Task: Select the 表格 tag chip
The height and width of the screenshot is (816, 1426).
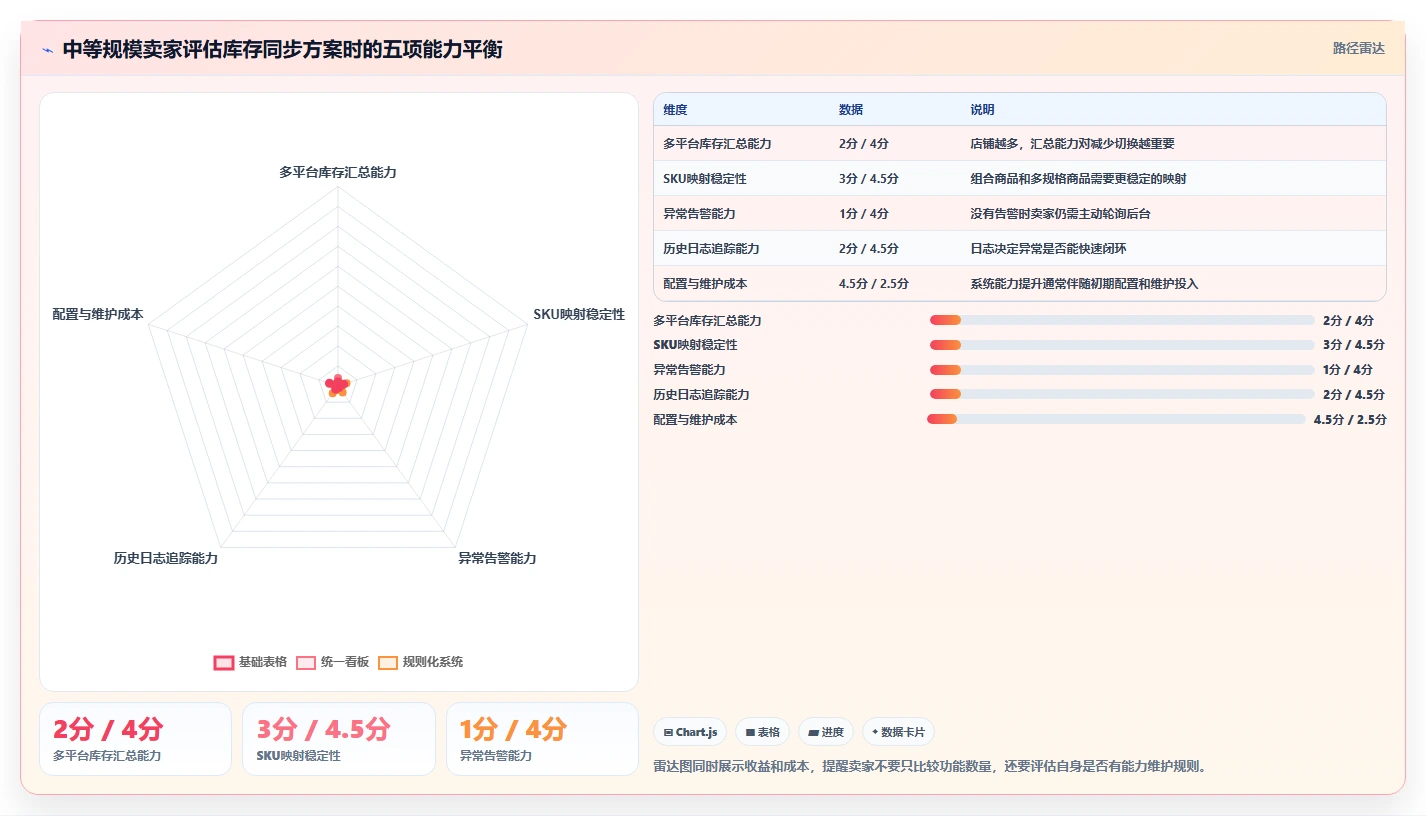Action: click(x=762, y=732)
